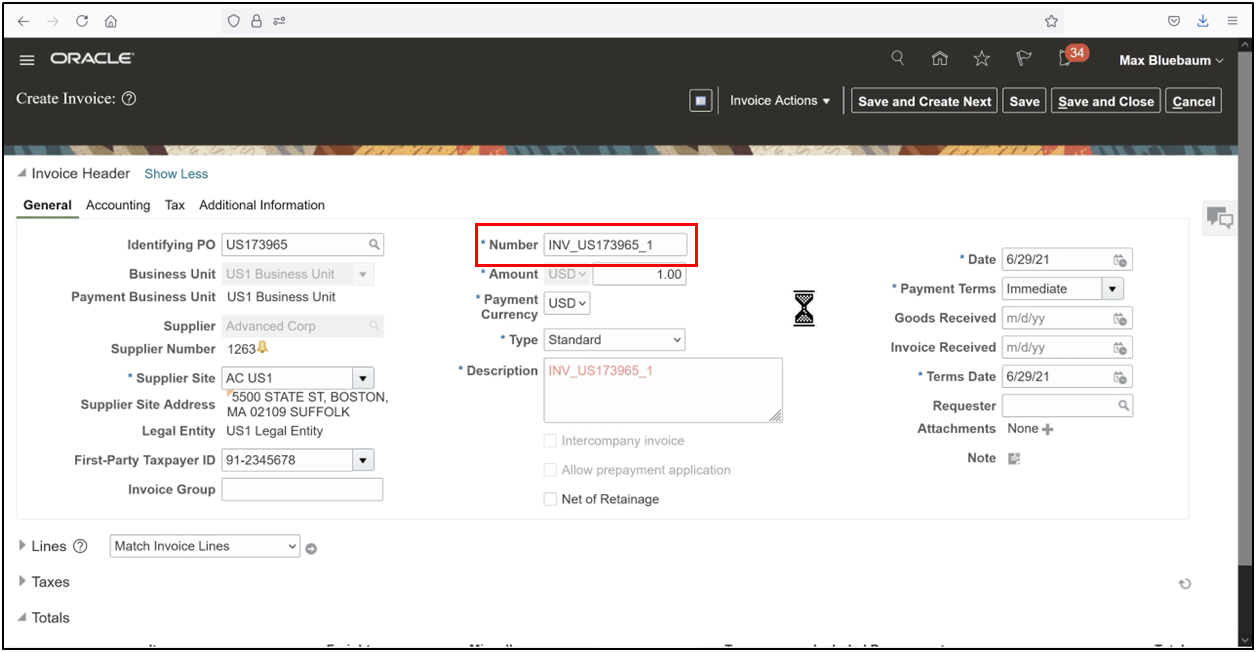This screenshot has width=1256, height=652.
Task: Open the Supplier Site dropdown
Action: point(363,378)
